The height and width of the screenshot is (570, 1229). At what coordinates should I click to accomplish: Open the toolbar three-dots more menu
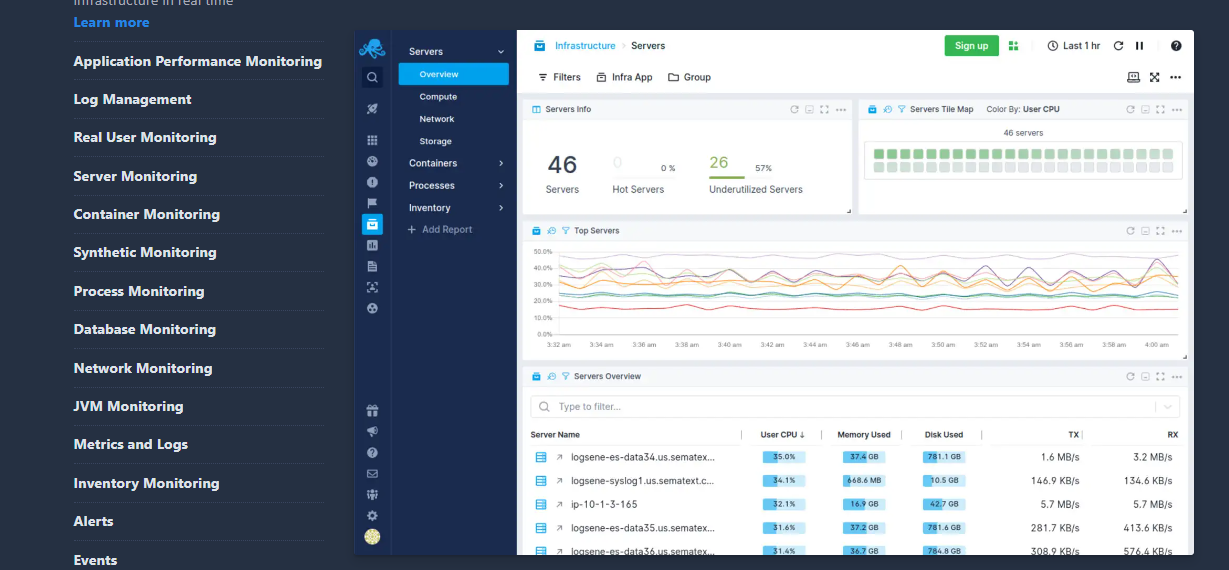[x=1175, y=77]
